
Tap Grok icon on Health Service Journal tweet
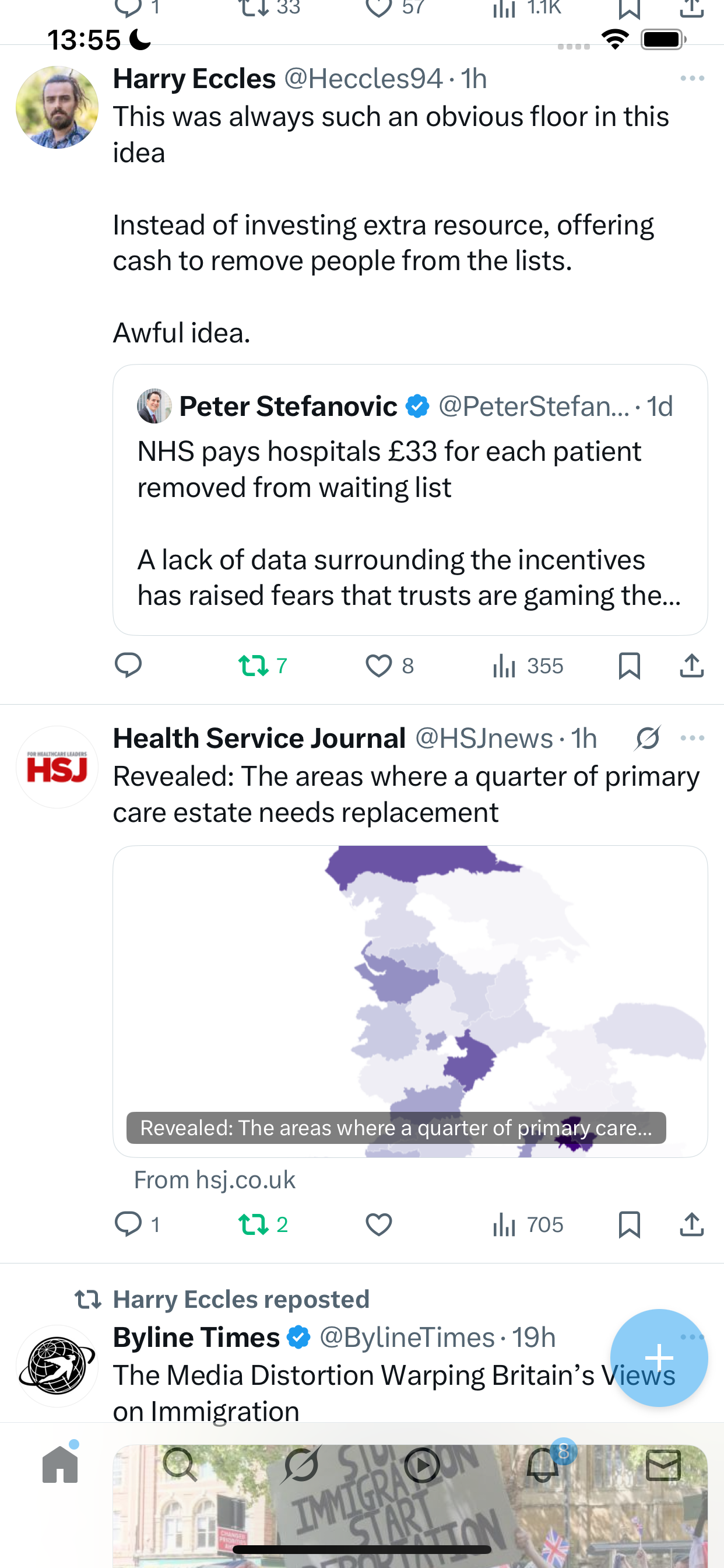(647, 738)
